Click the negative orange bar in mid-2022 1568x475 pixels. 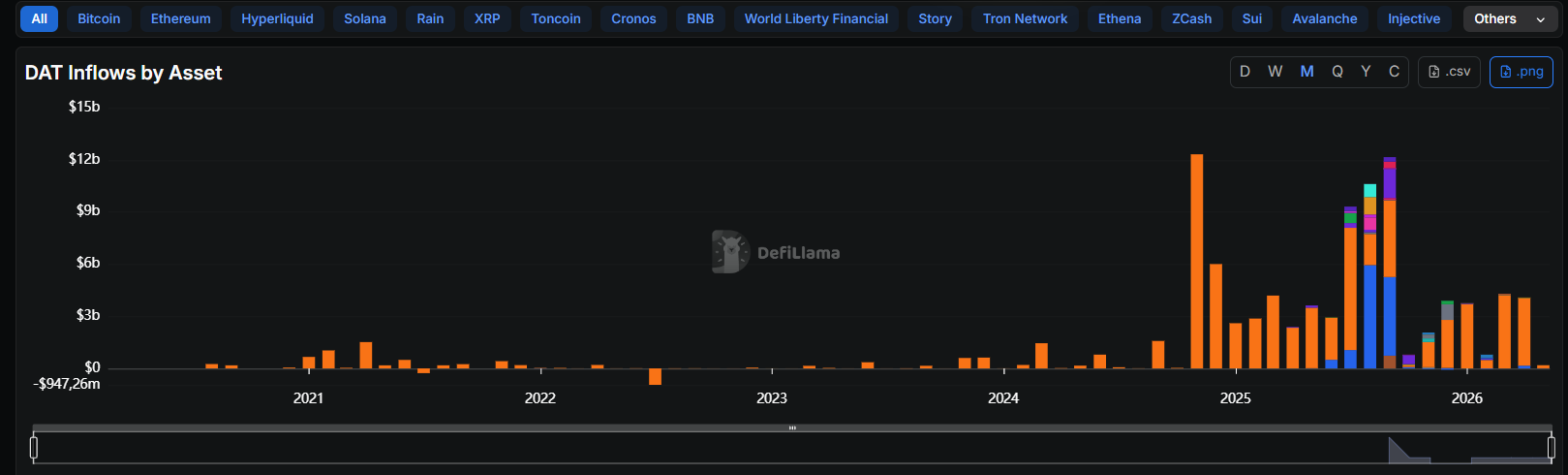[x=656, y=376]
